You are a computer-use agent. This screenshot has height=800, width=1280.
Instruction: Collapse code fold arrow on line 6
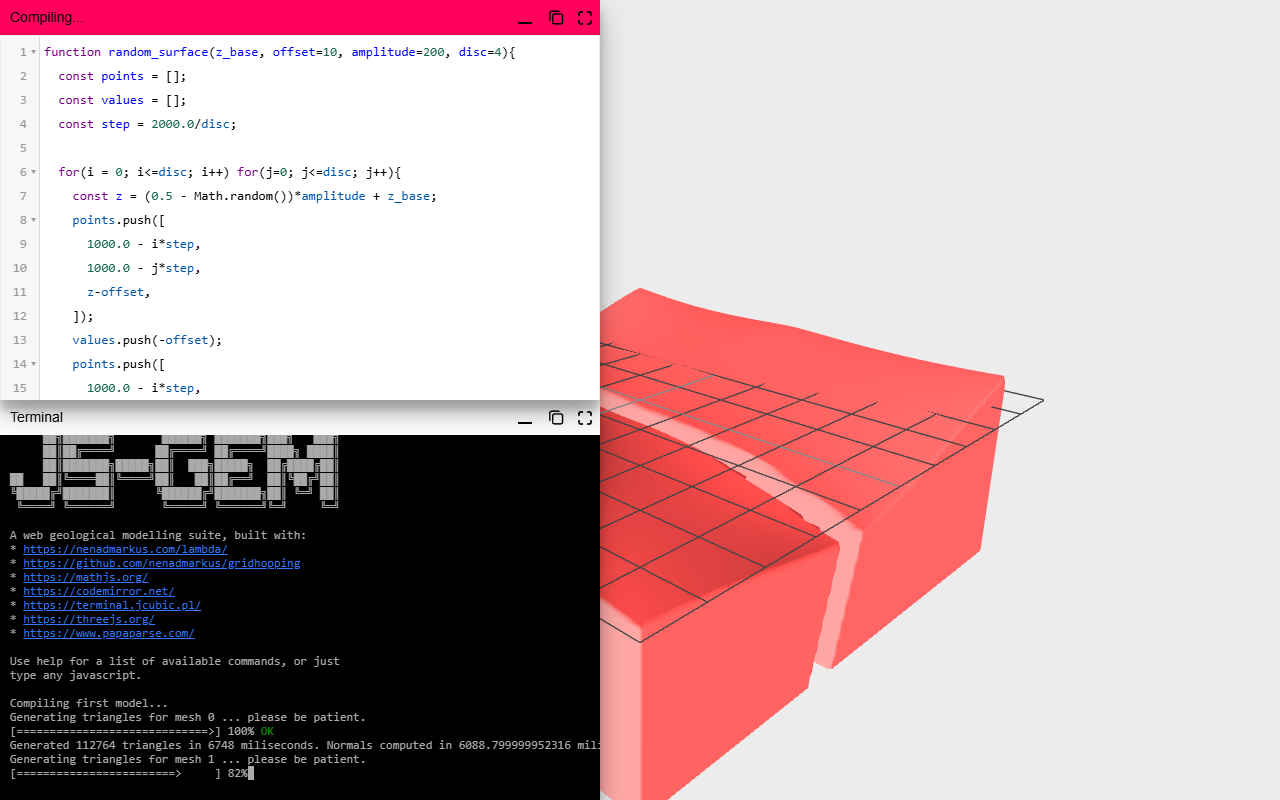coord(33,172)
